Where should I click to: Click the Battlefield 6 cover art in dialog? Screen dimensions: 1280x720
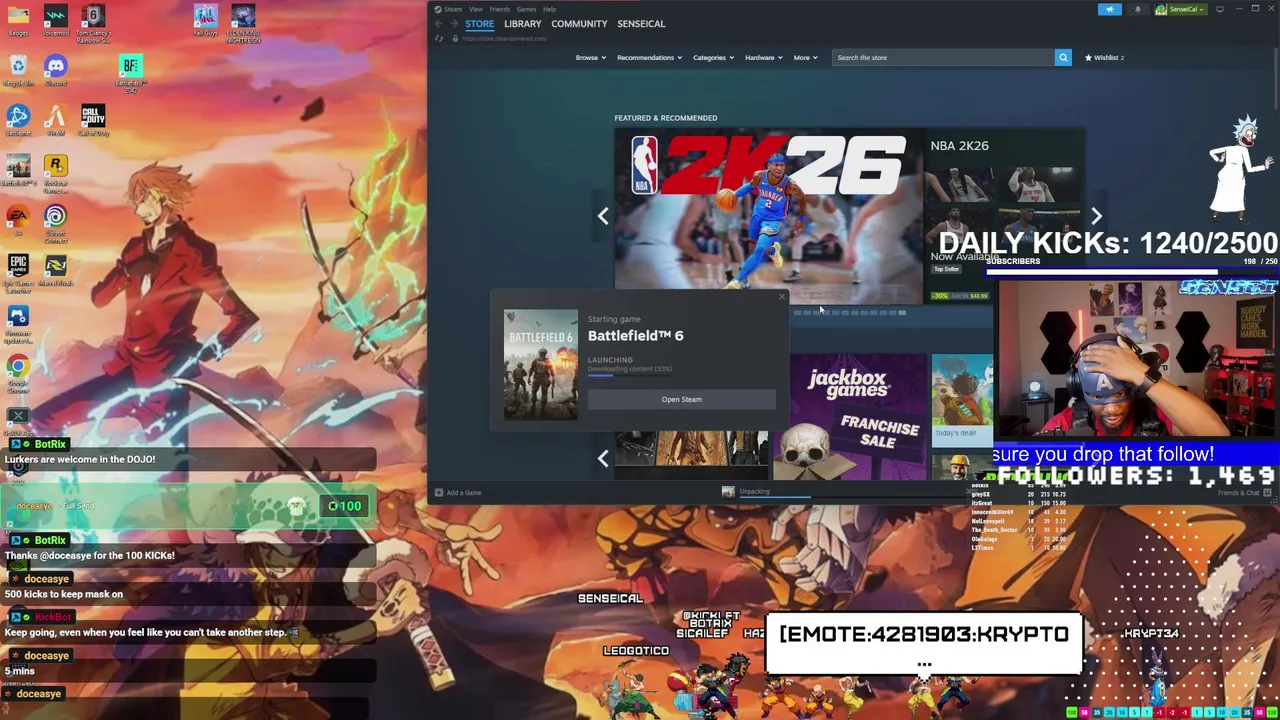click(540, 365)
